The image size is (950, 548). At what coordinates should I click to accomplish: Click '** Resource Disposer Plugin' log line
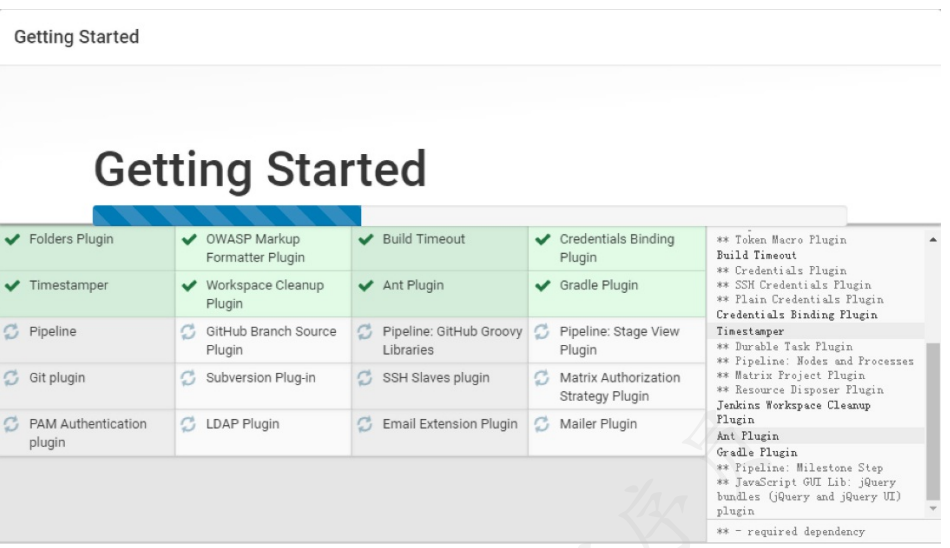800,390
